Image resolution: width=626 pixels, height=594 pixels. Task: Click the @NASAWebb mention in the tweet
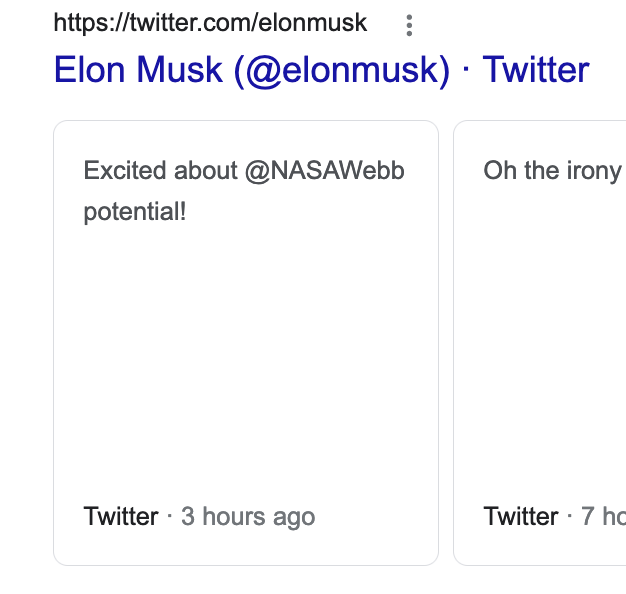tap(325, 171)
